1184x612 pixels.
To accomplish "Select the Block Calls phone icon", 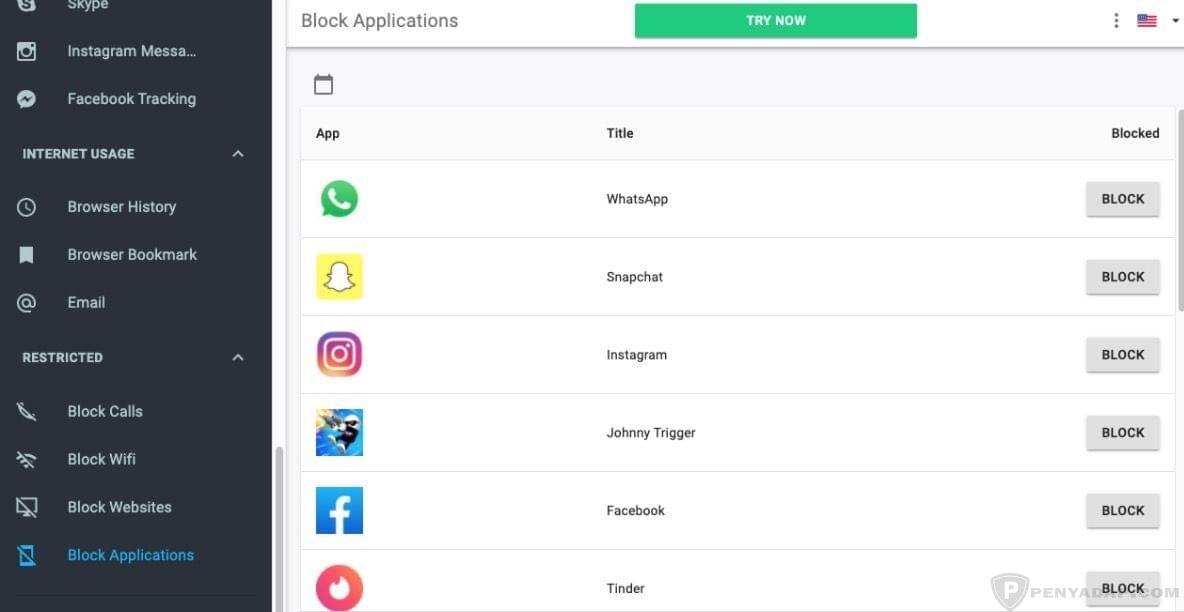I will click(27, 411).
